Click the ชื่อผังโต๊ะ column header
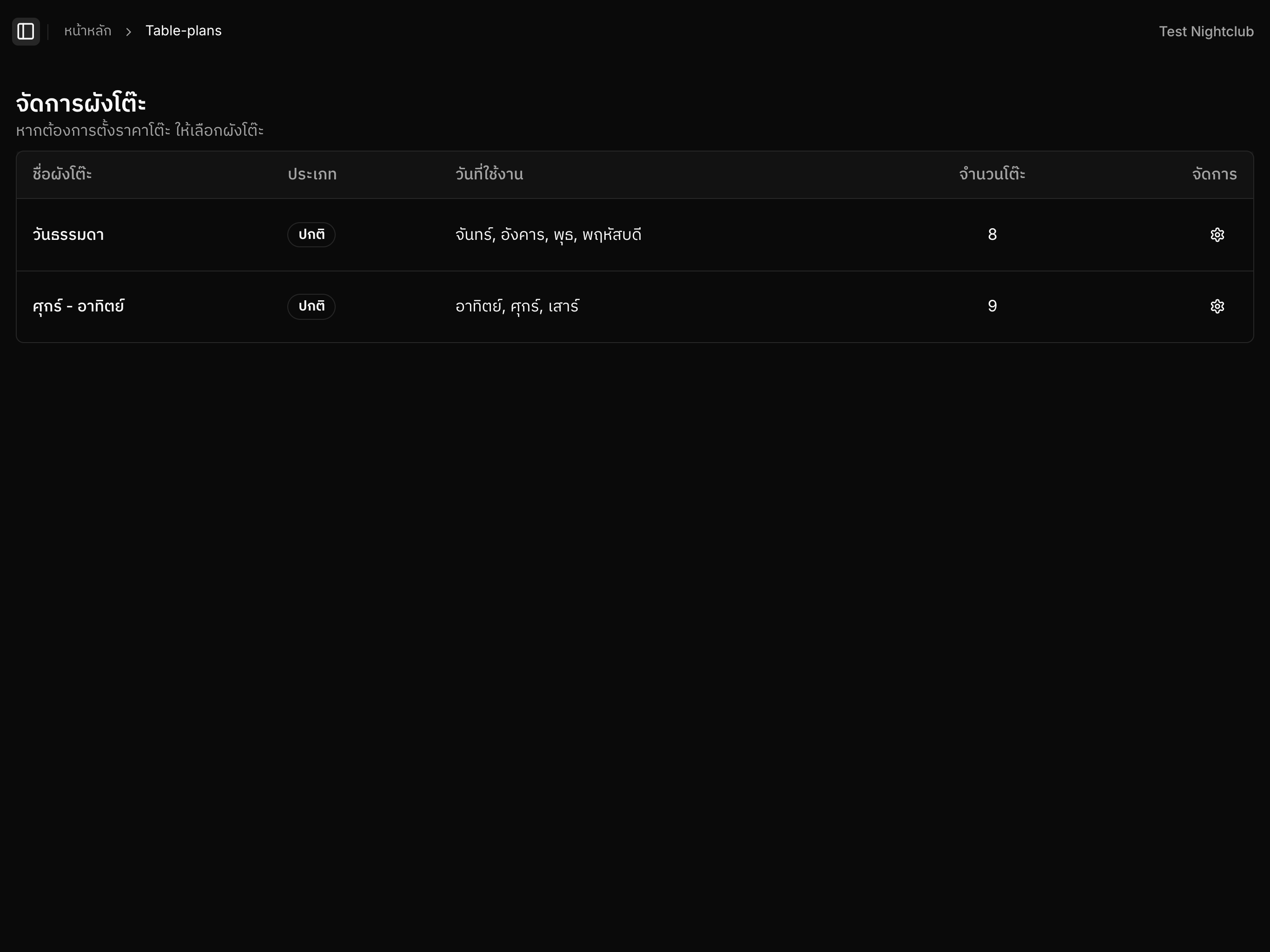The image size is (1270, 952). [x=62, y=174]
